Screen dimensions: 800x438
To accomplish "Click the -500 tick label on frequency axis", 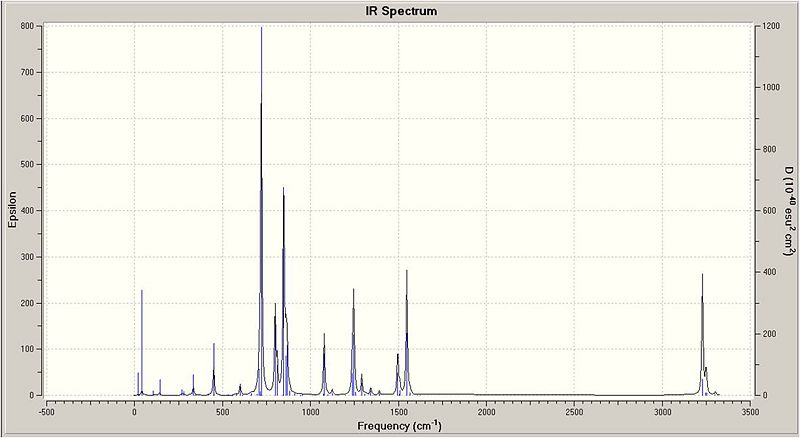I will [46, 411].
